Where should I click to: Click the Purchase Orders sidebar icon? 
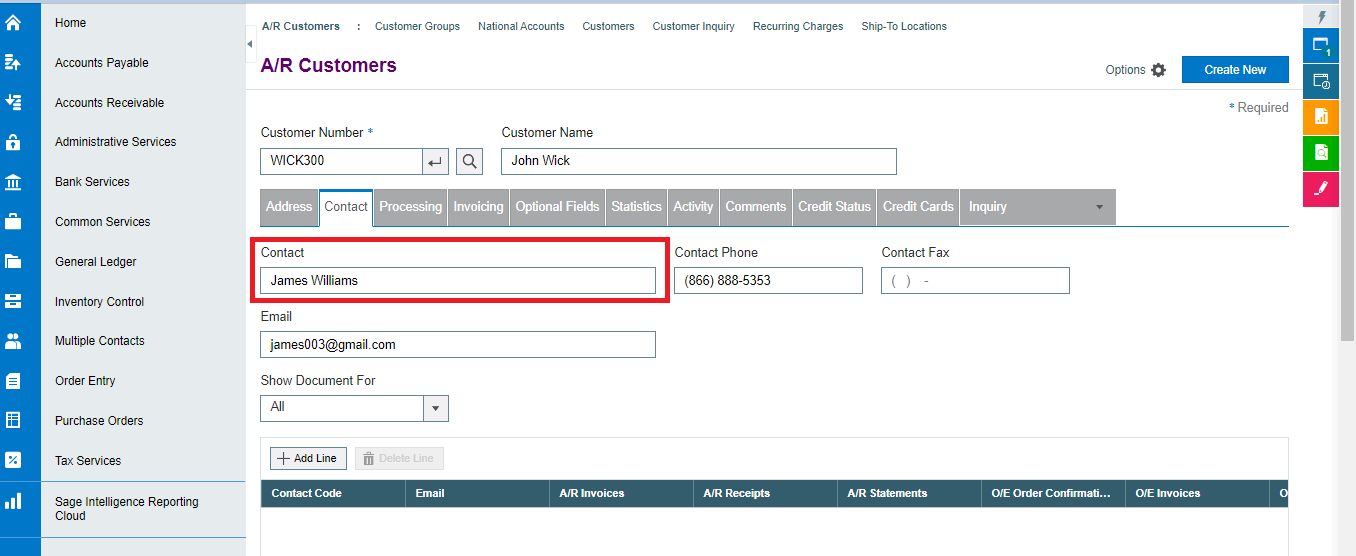13,420
